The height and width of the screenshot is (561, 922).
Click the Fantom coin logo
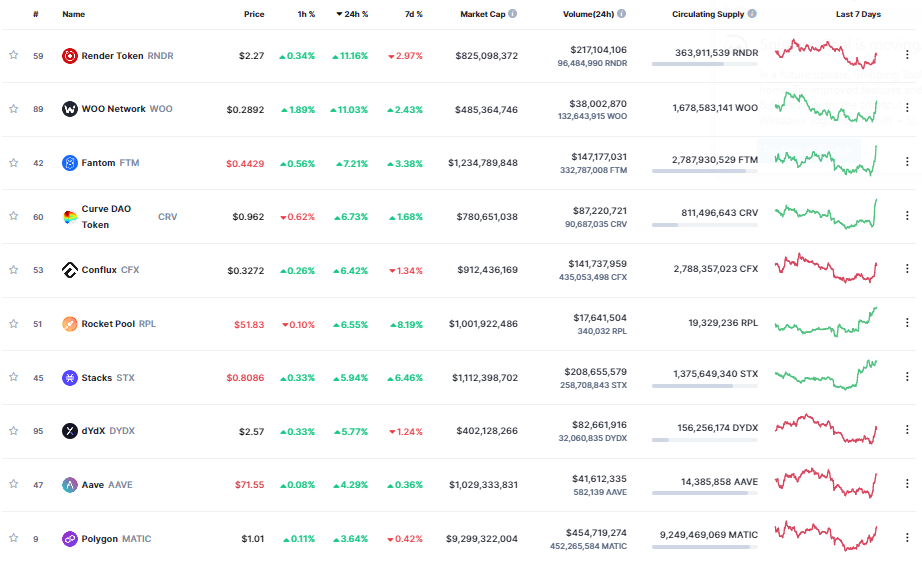coord(69,163)
